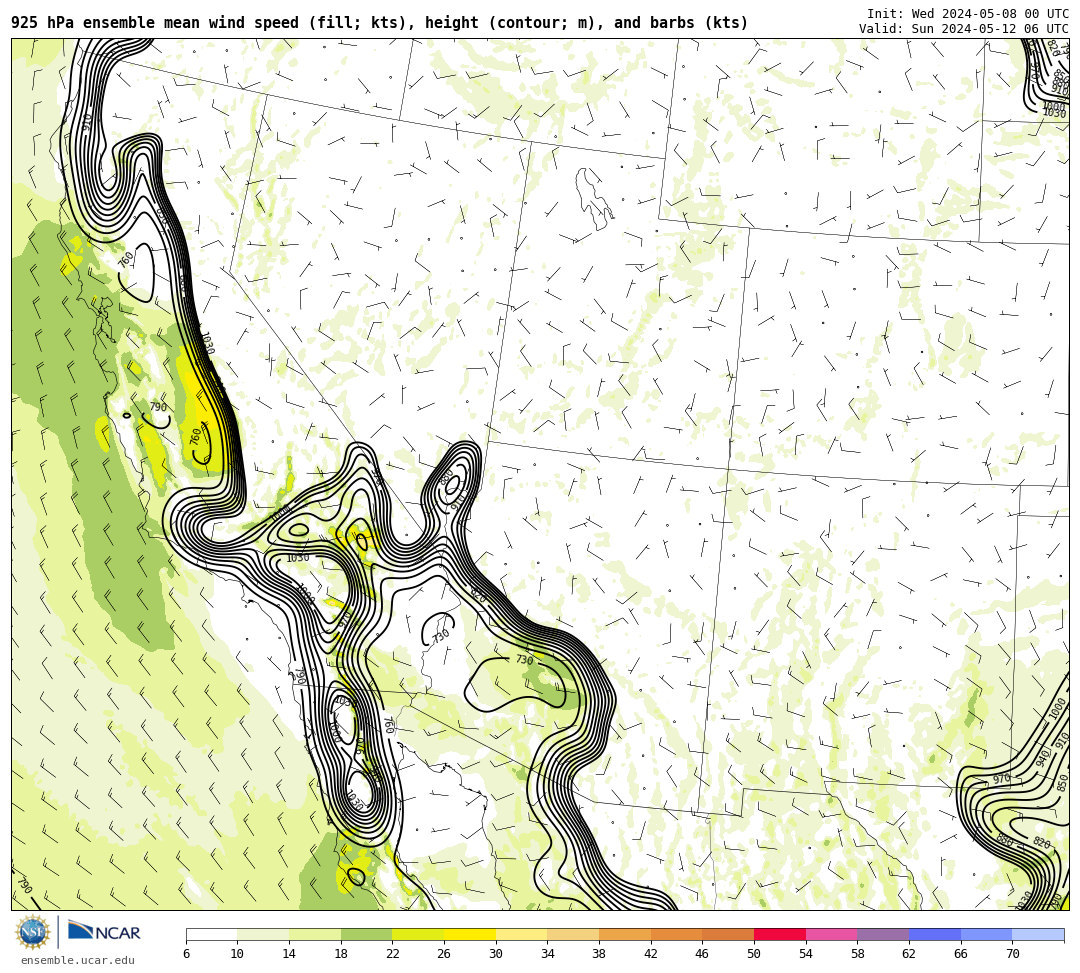The width and height of the screenshot is (1080, 973).
Task: Open the ensemble.ucar.edu link text
Action: coord(78,960)
